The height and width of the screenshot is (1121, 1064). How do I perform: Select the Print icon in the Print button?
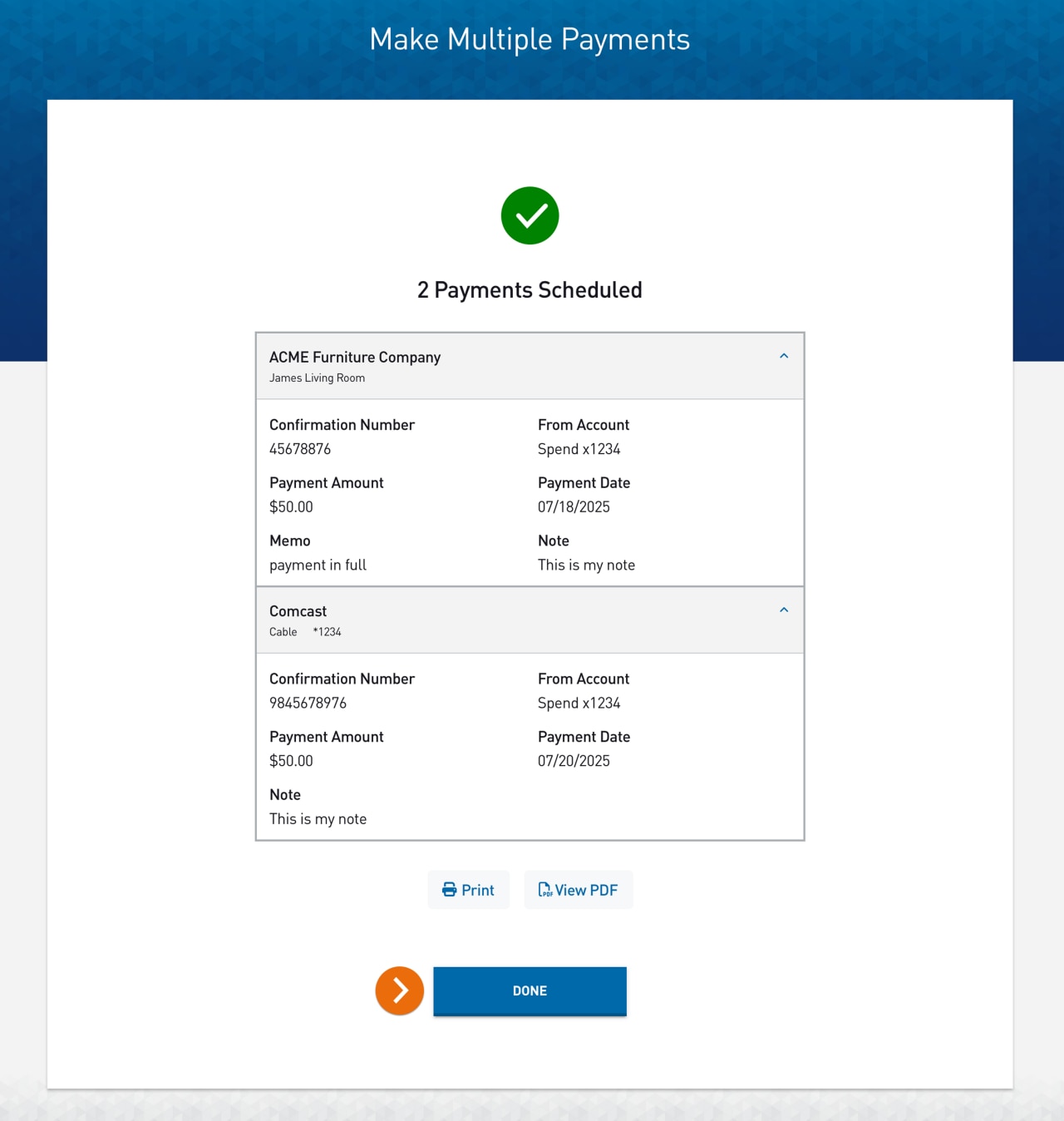(449, 889)
